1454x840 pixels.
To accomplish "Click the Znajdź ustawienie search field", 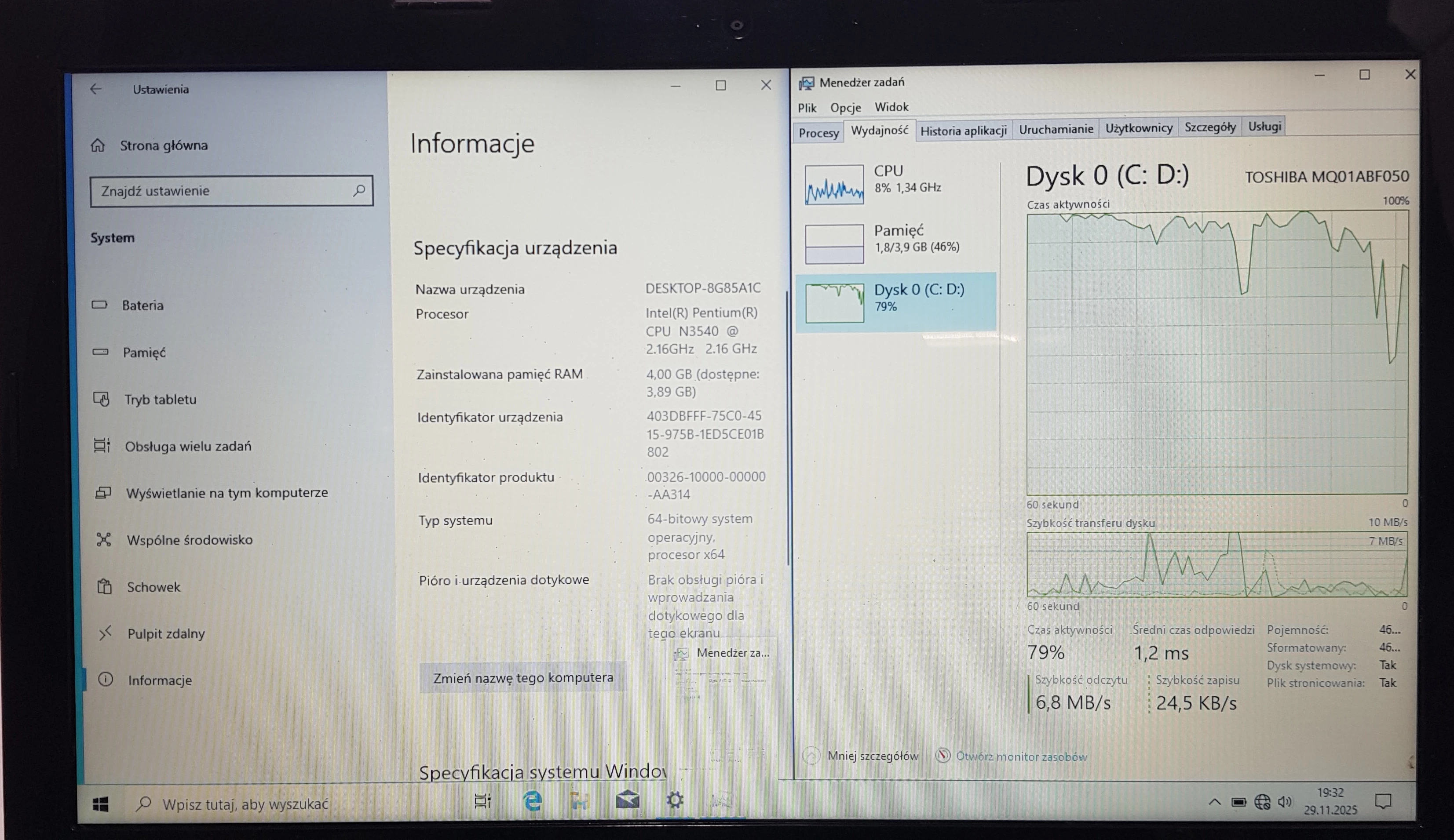I will point(231,190).
